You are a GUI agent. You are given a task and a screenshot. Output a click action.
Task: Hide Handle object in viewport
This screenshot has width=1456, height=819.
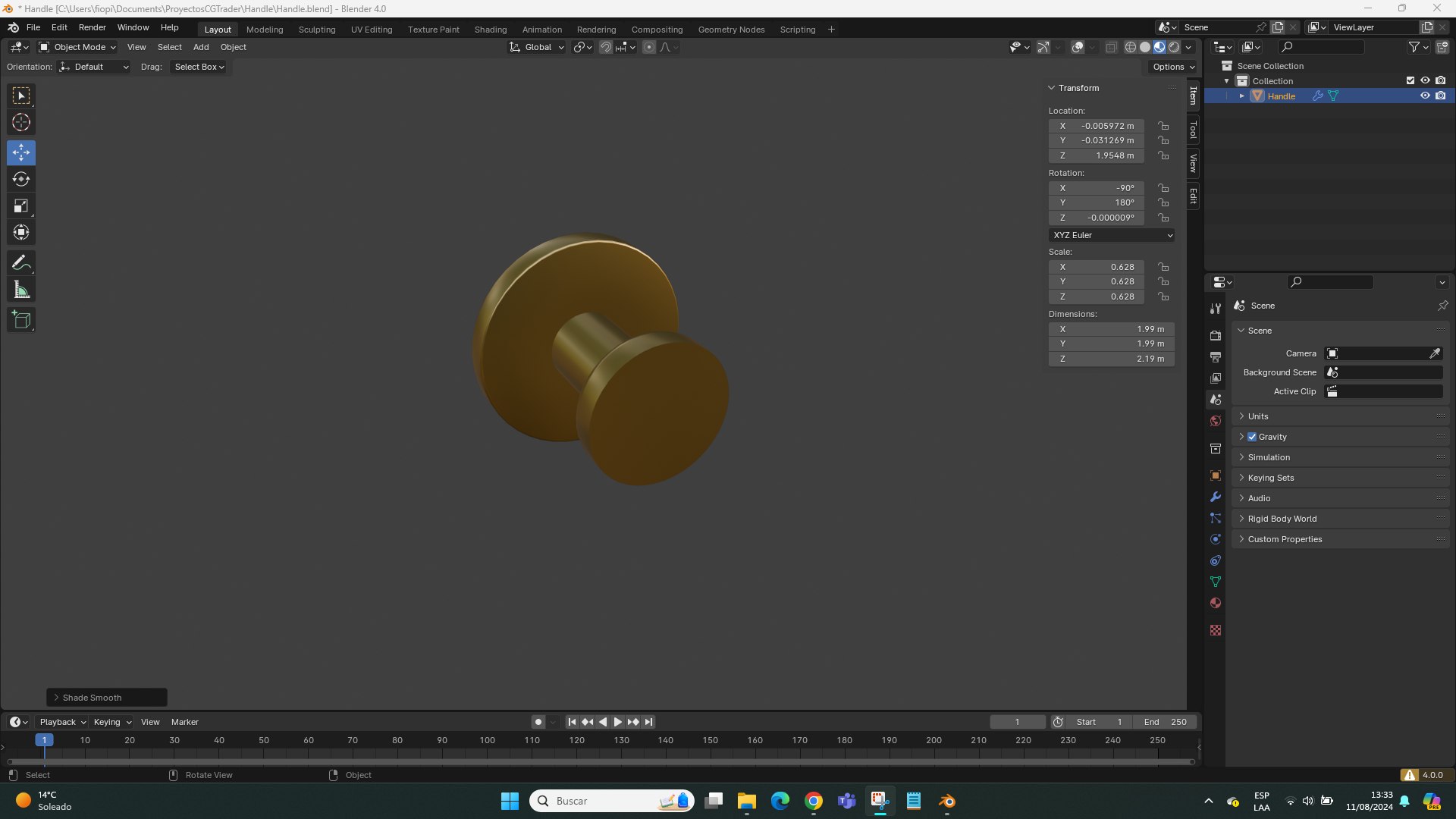click(1425, 96)
